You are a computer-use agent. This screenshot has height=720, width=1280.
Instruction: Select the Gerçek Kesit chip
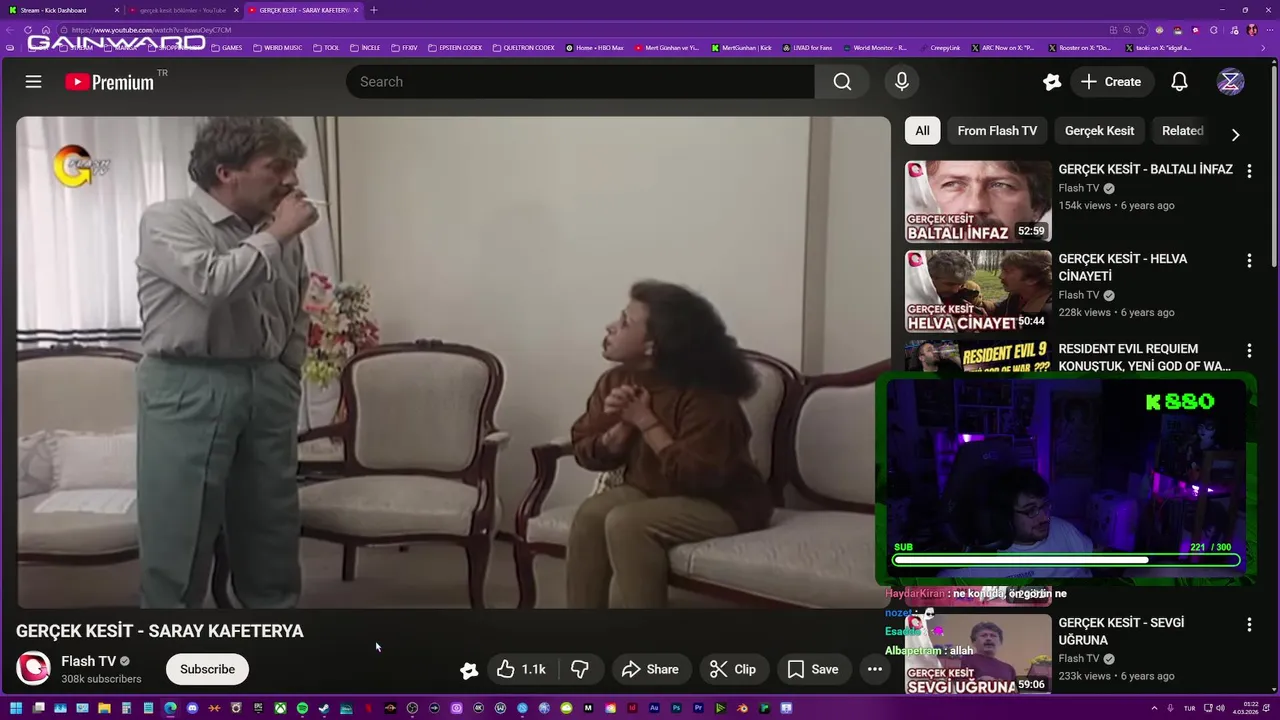point(1099,131)
